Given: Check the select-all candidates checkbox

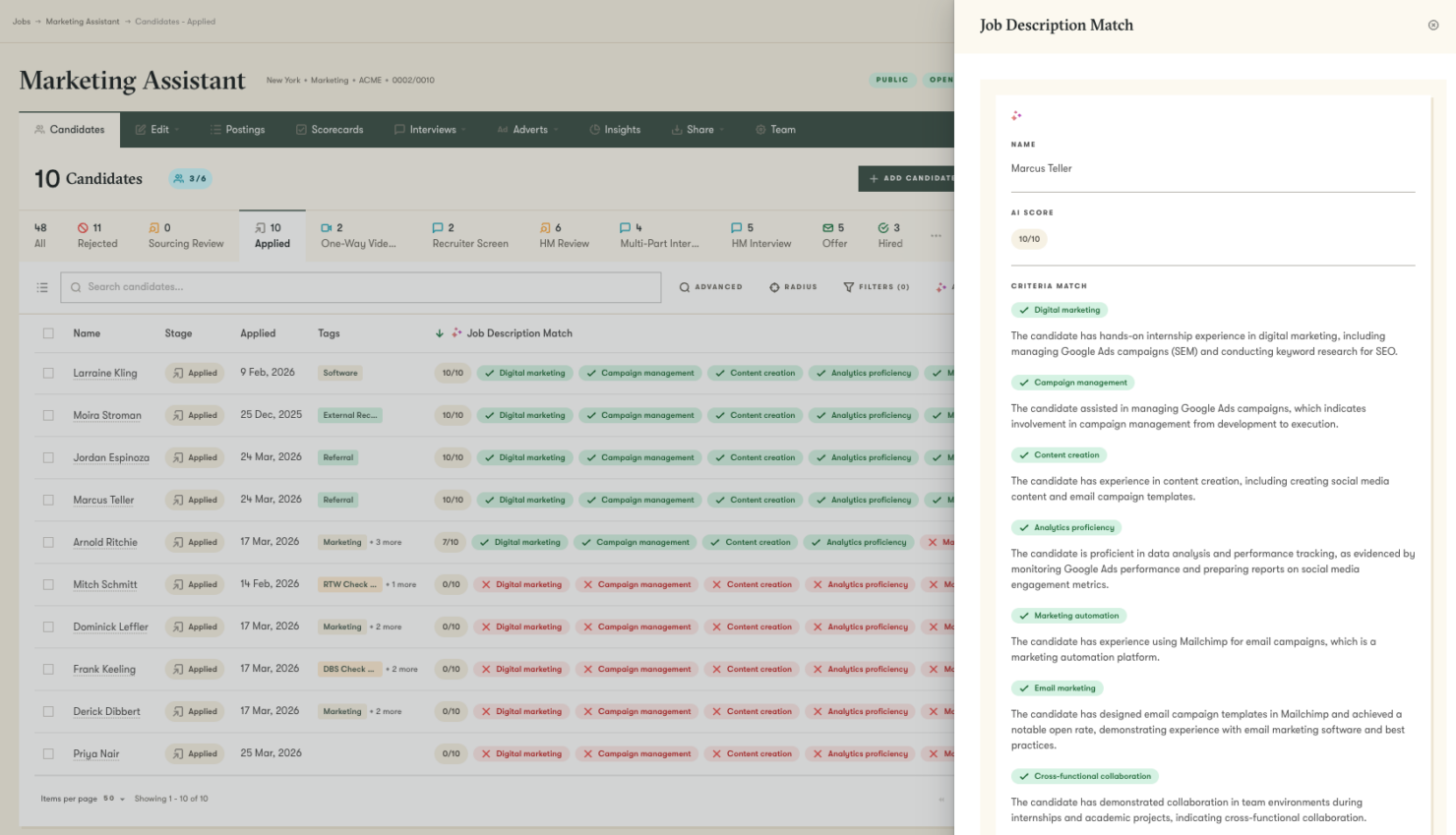Looking at the screenshot, I should 46,333.
